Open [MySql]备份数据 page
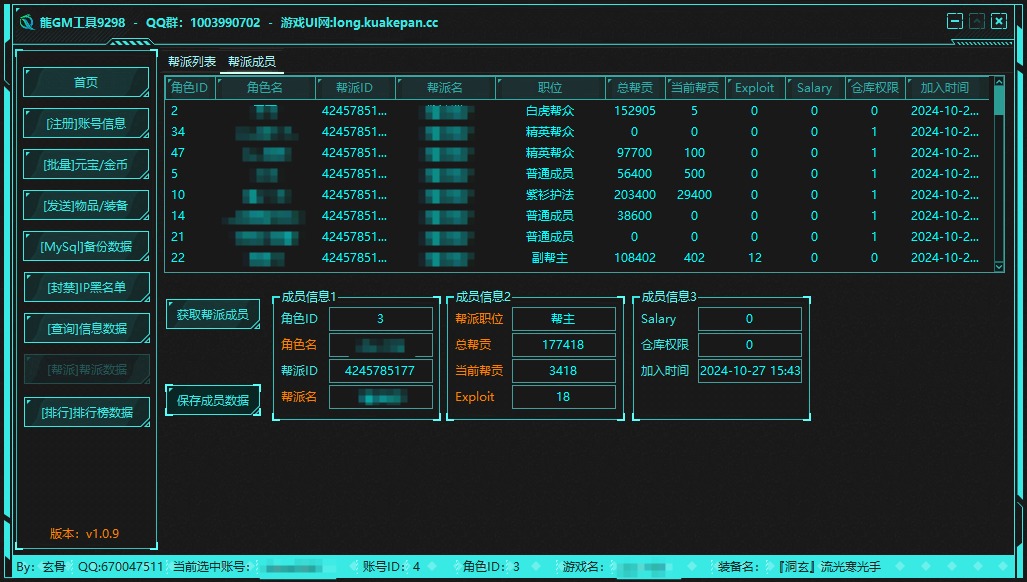The height and width of the screenshot is (582, 1027). click(x=86, y=247)
